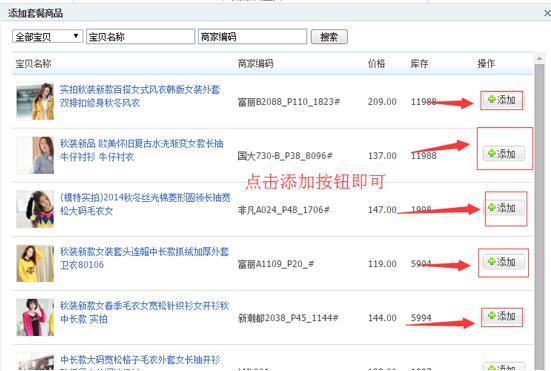Click the scrollbar up arrow
The width and height of the screenshot is (551, 371).
tap(539, 58)
